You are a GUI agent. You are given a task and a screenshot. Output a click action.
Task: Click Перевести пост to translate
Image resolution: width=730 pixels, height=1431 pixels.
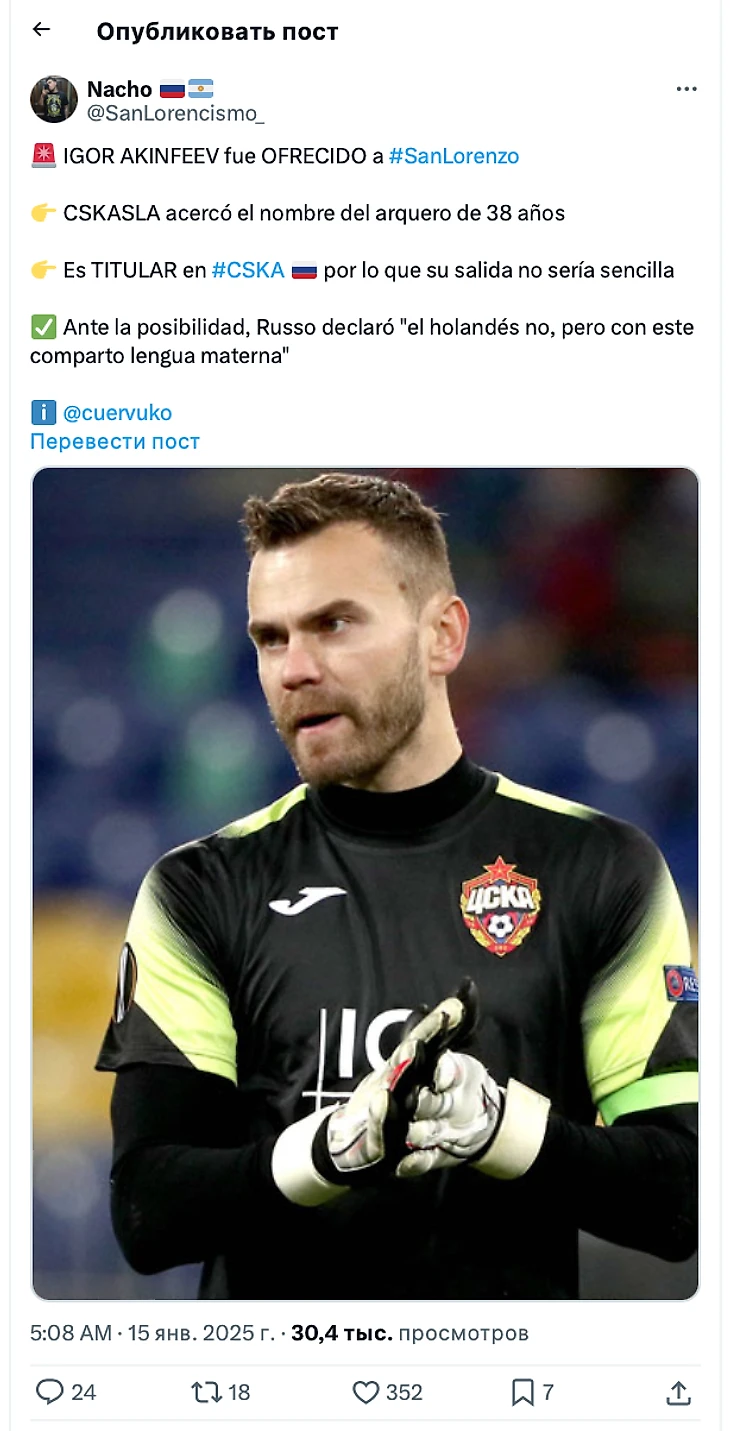click(x=115, y=441)
